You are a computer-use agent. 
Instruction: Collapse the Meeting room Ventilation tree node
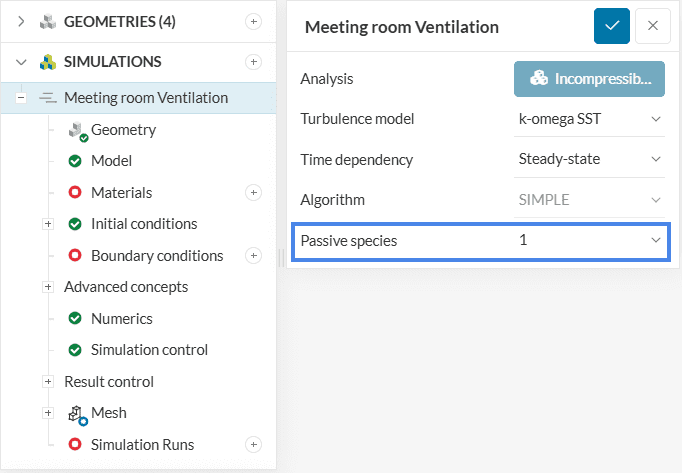(20, 98)
